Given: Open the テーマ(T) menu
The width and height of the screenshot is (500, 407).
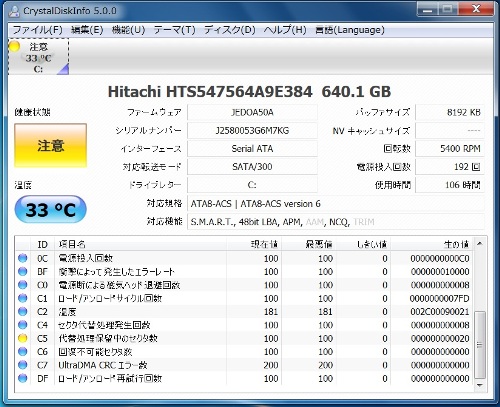Looking at the screenshot, I should (x=174, y=30).
